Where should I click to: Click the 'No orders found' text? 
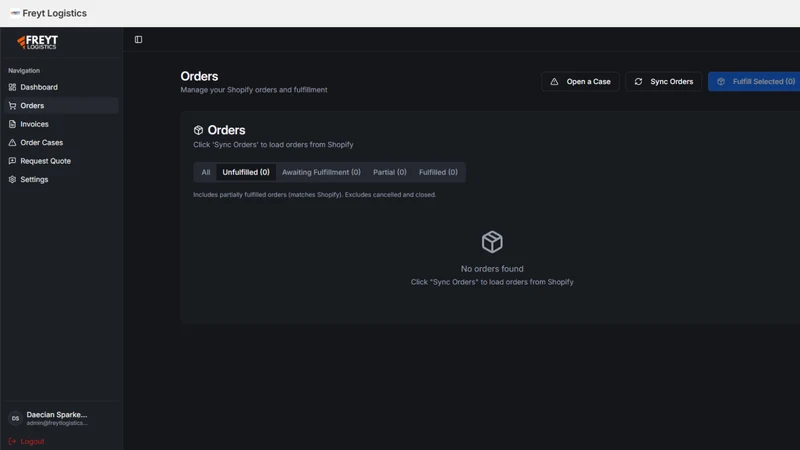pyautogui.click(x=492, y=269)
